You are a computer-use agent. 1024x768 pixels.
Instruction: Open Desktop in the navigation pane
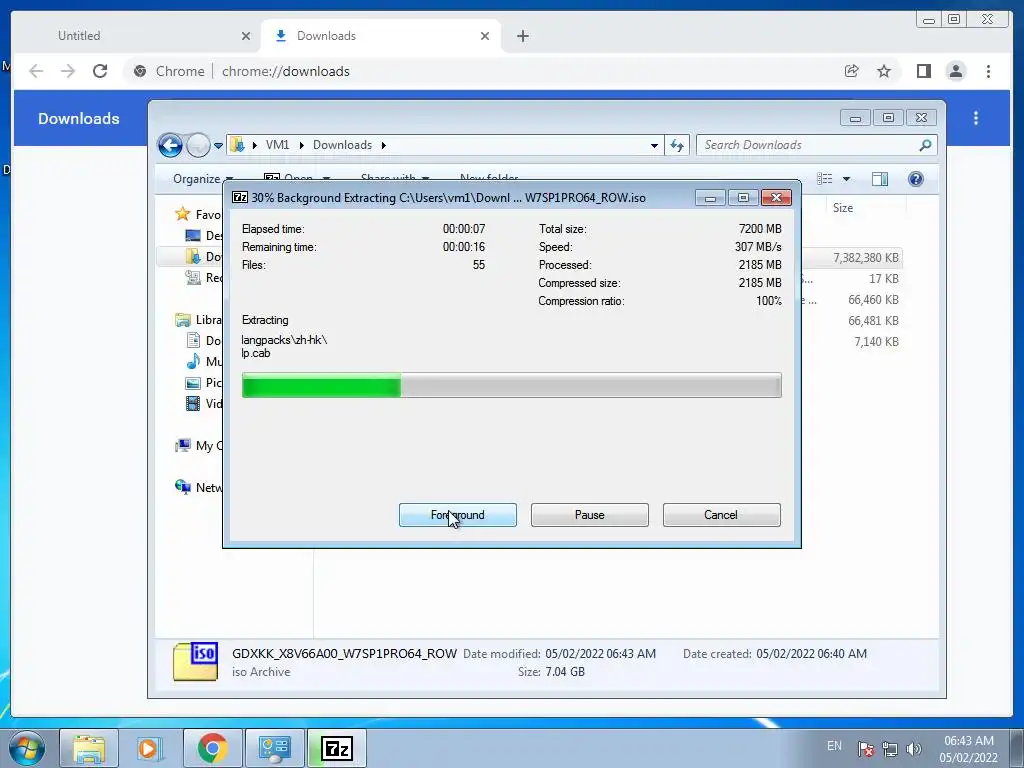(204, 235)
